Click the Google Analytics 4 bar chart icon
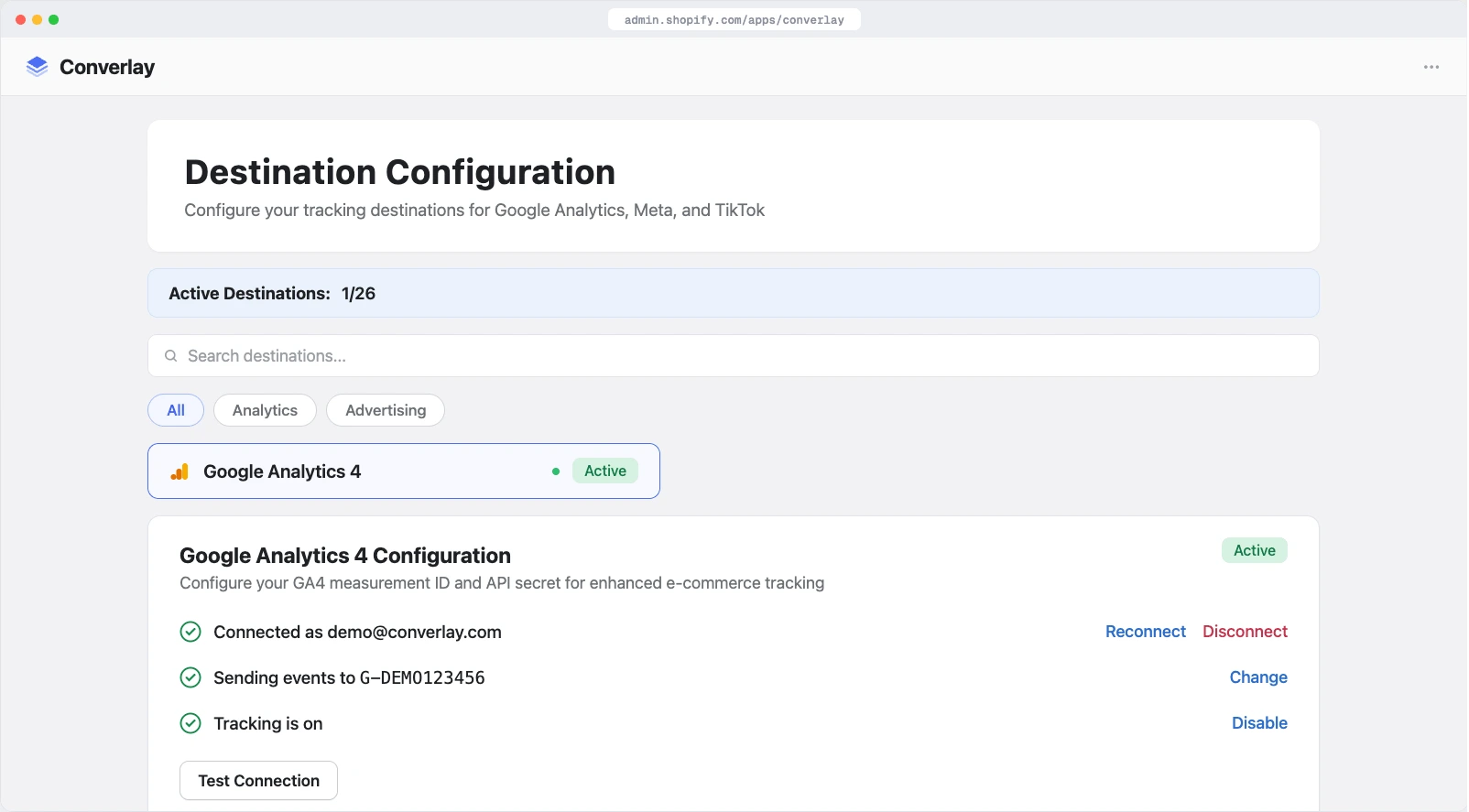Screen dimensions: 1469x812 pyautogui.click(x=180, y=471)
